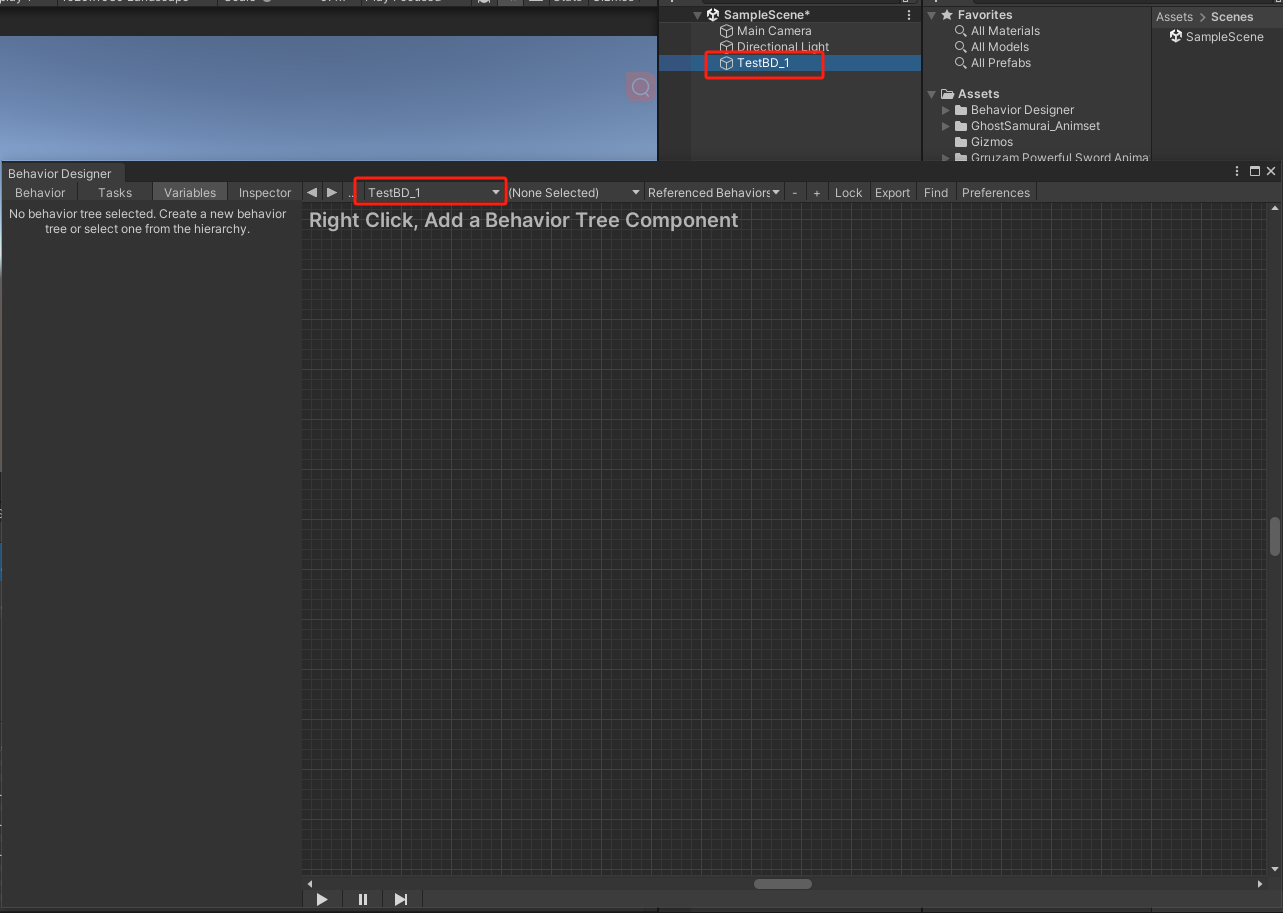Screen dimensions: 1283x913
Task: Select the SampleScene asset in the Scenes folder
Action: [x=1216, y=37]
